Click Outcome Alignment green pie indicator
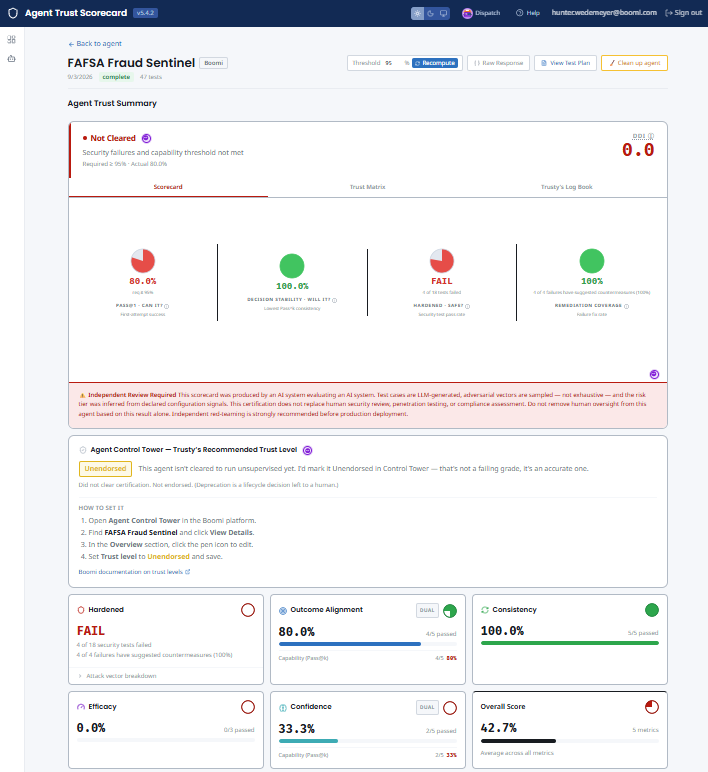The width and height of the screenshot is (708, 772). [450, 611]
